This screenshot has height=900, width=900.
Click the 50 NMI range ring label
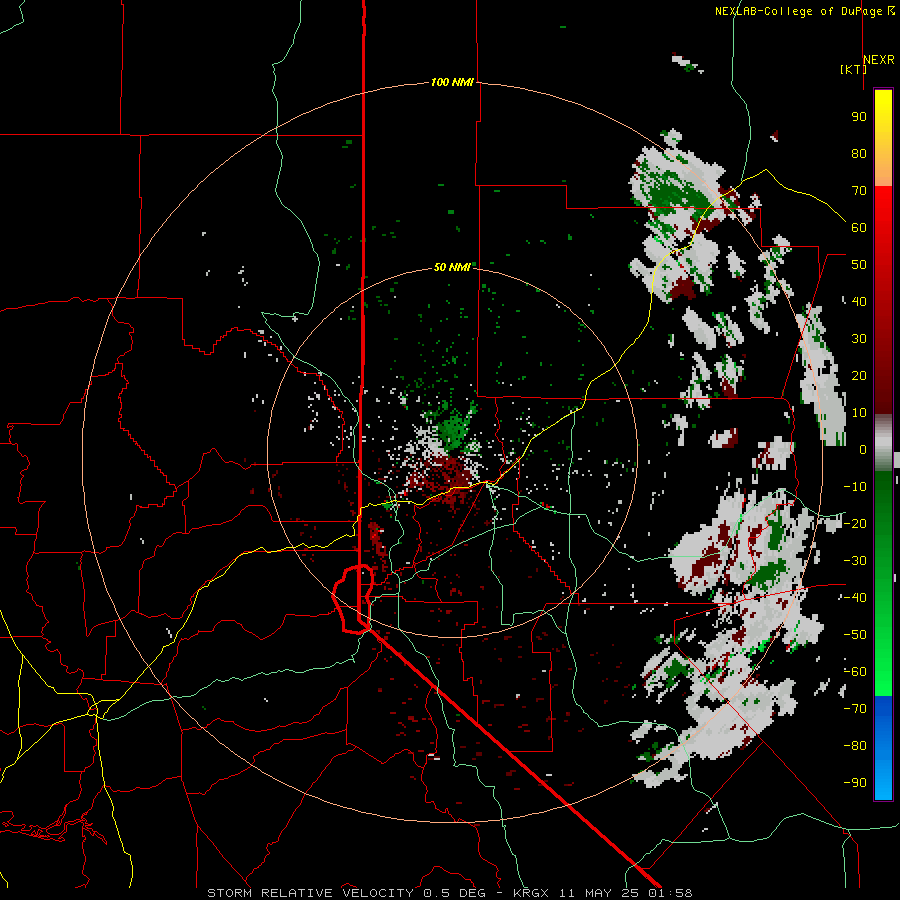pos(452,267)
